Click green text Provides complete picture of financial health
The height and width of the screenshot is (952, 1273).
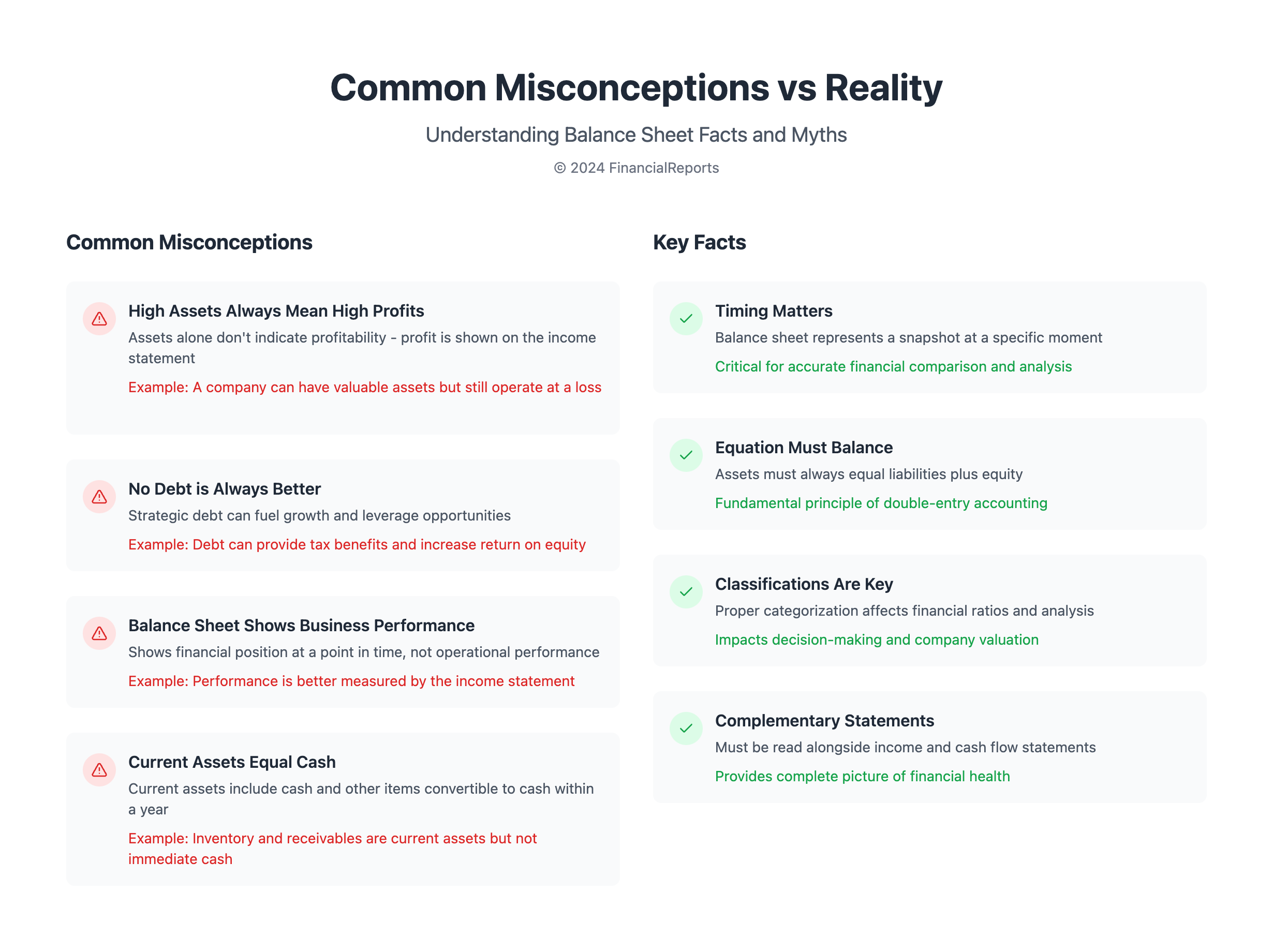point(862,776)
